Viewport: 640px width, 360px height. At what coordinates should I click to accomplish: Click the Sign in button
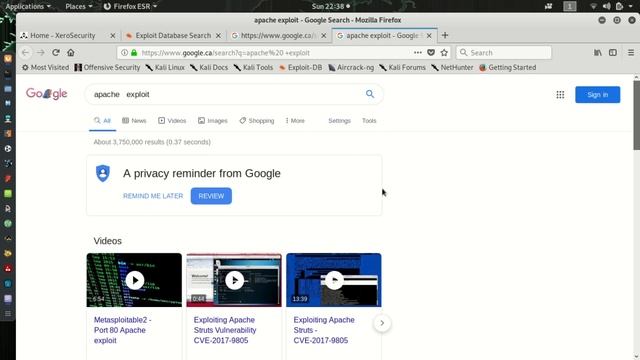598,95
